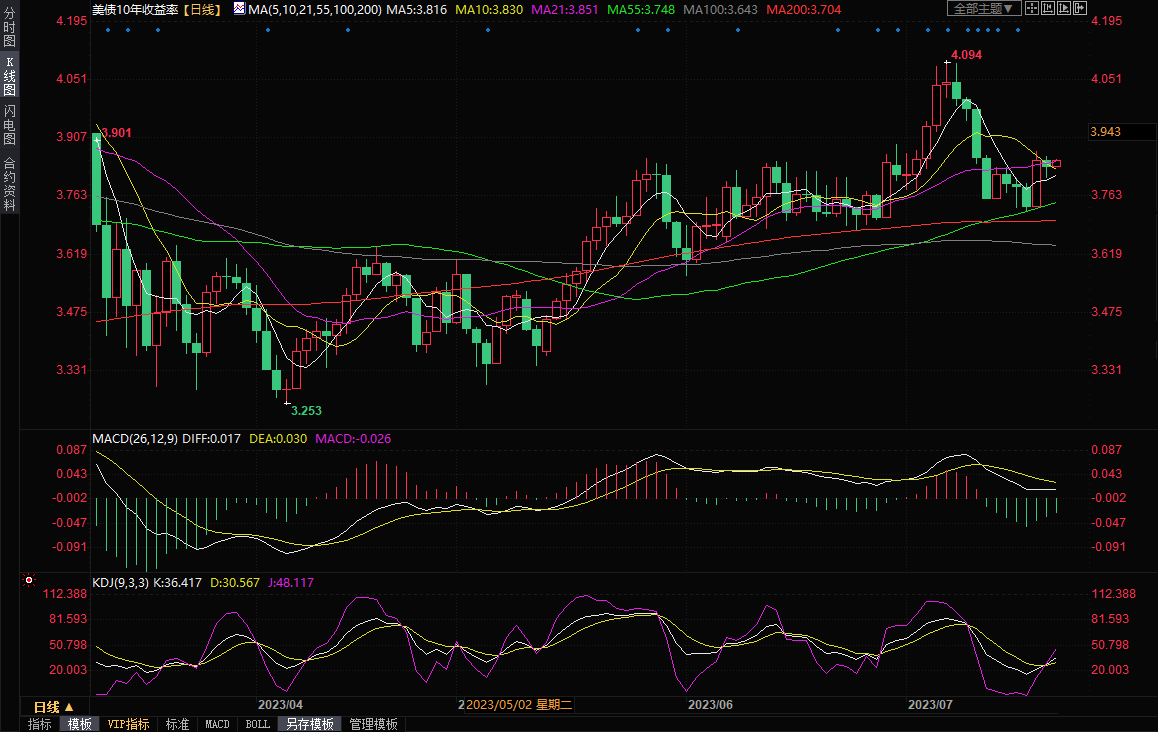Switch to the VIP指标 tab
The height and width of the screenshot is (732, 1158).
128,724
